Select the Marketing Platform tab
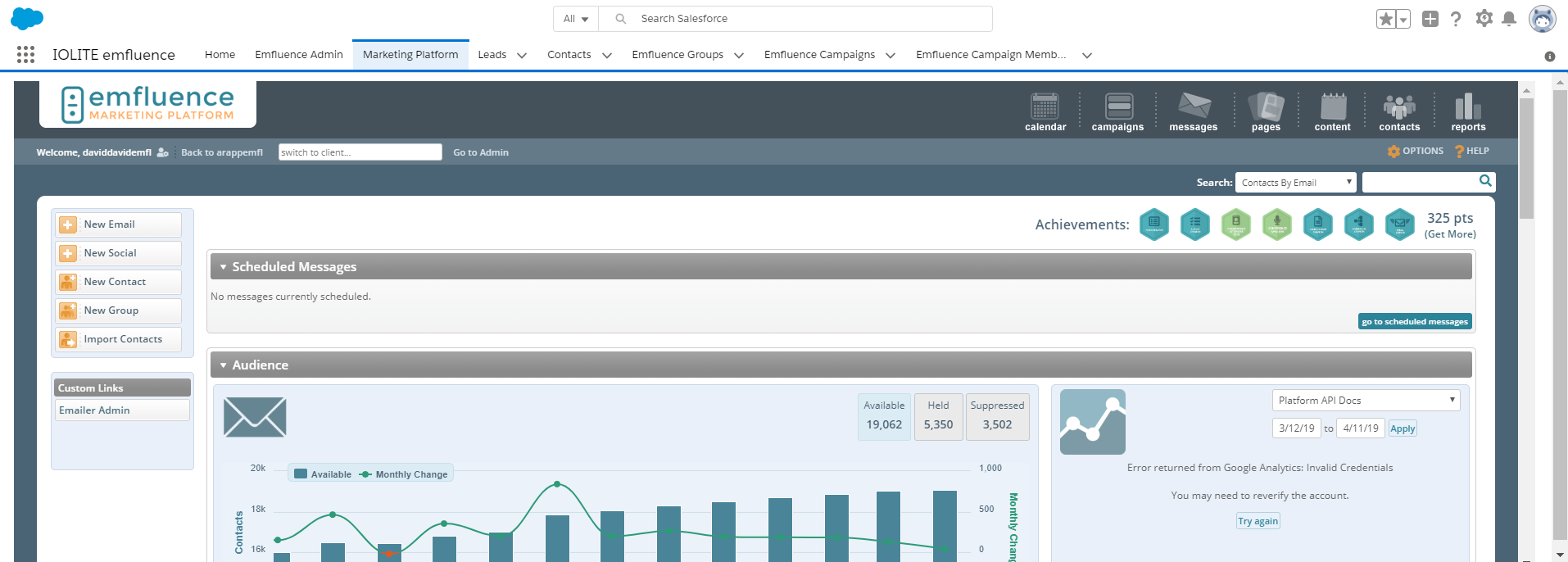 tap(410, 55)
